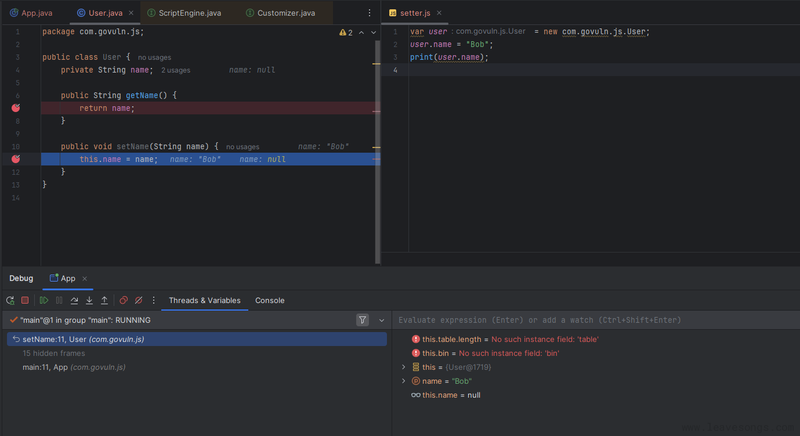800x436 pixels.
Task: Click the Step Over debugger icon
Action: [x=74, y=300]
